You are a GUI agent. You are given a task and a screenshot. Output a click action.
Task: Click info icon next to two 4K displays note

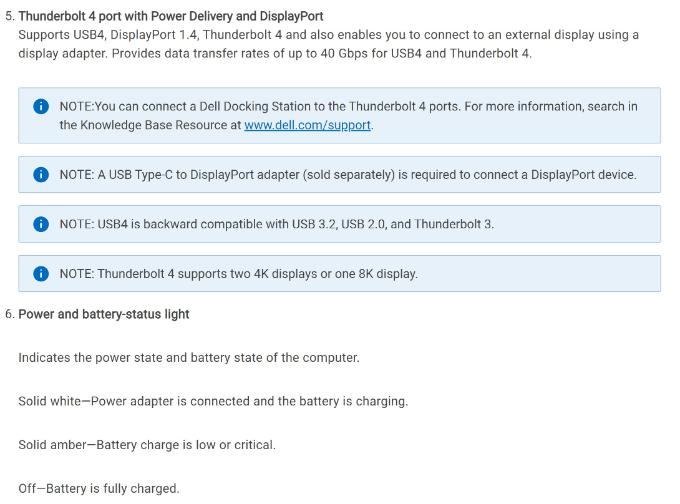pos(41,274)
